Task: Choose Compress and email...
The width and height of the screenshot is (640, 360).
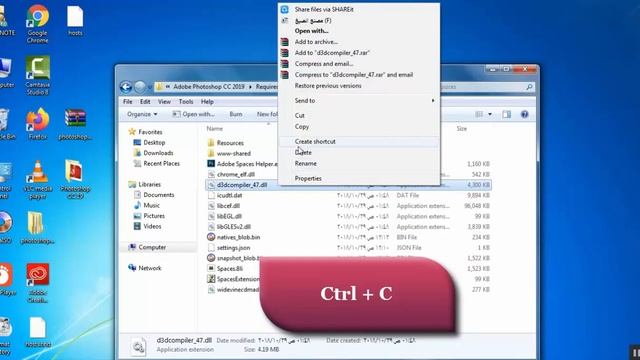Action: [324, 64]
